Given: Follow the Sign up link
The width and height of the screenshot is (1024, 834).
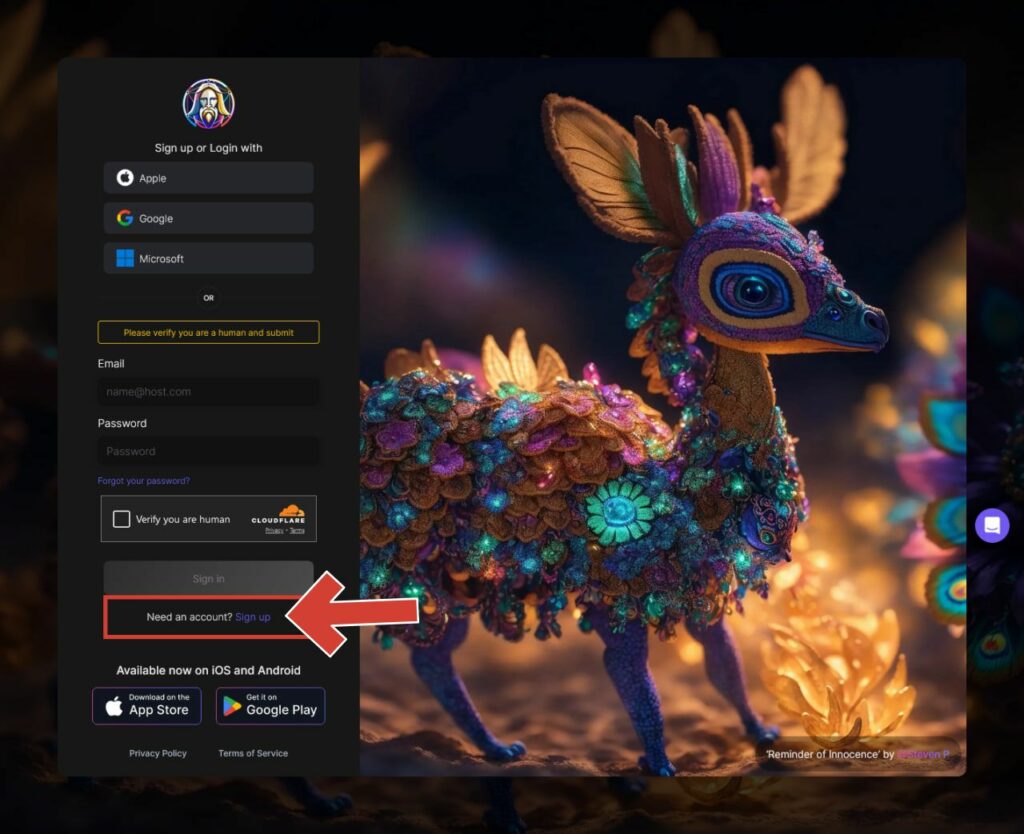Looking at the screenshot, I should pyautogui.click(x=253, y=617).
